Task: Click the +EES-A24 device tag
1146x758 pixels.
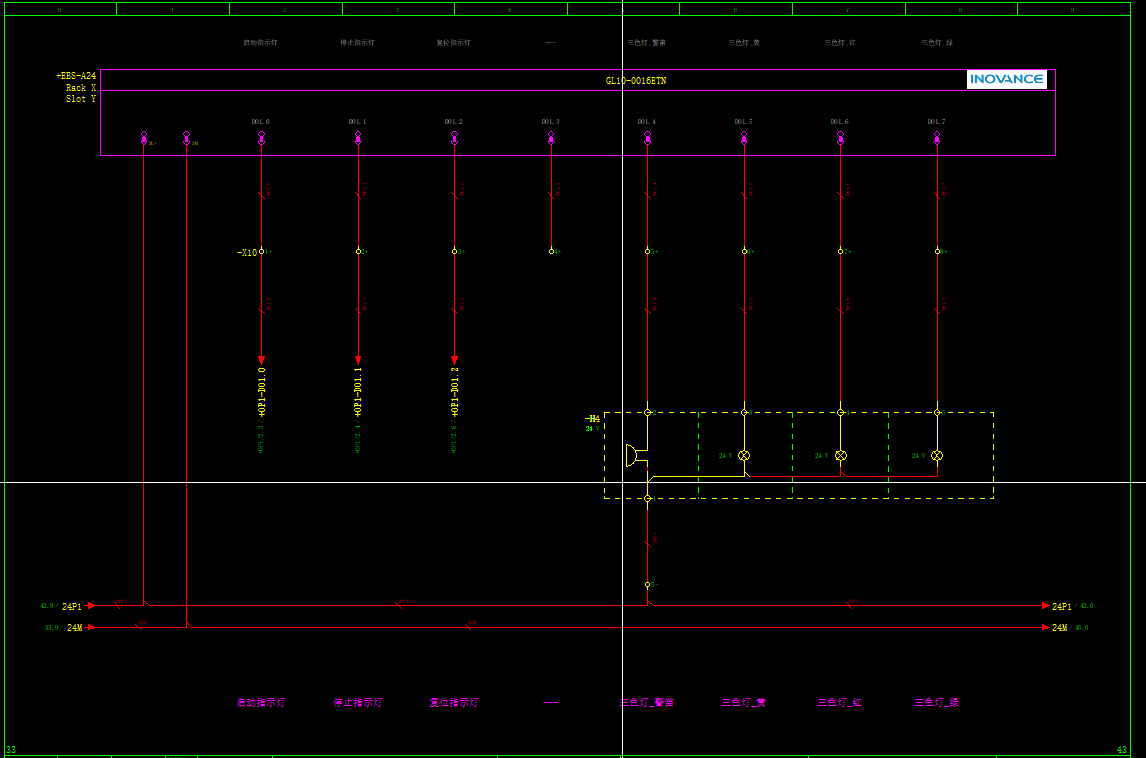Action: click(x=76, y=76)
